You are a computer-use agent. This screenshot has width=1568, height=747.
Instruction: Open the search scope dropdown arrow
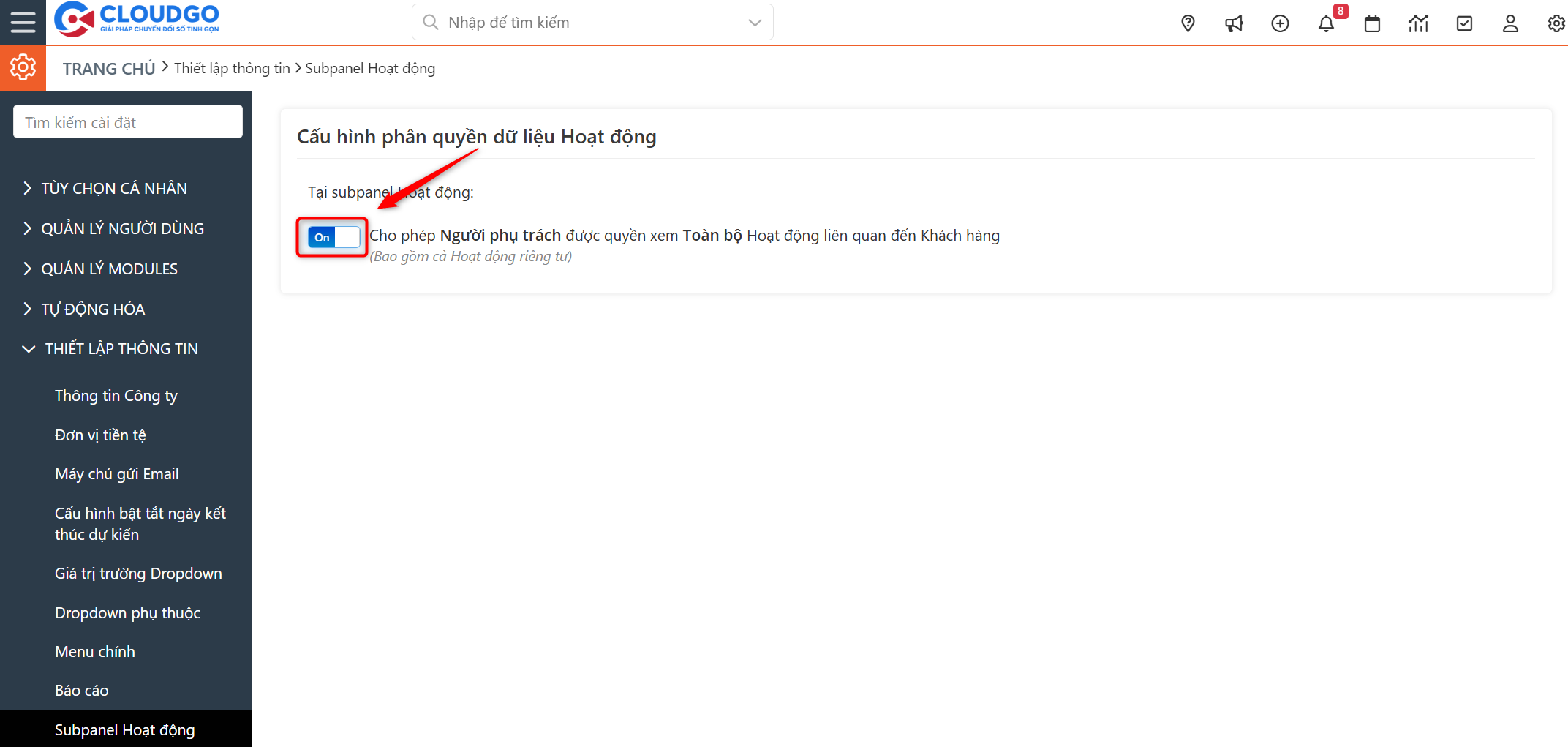tap(753, 22)
